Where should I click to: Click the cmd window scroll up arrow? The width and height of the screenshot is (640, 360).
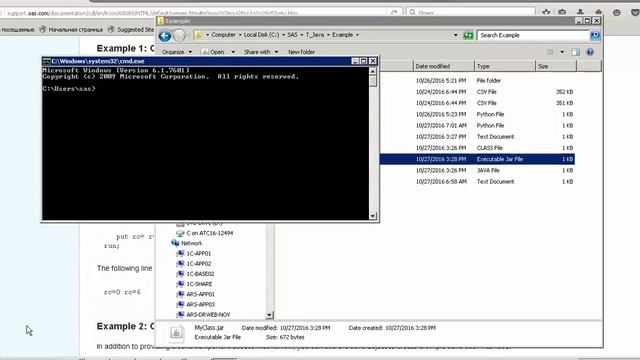pyautogui.click(x=373, y=71)
